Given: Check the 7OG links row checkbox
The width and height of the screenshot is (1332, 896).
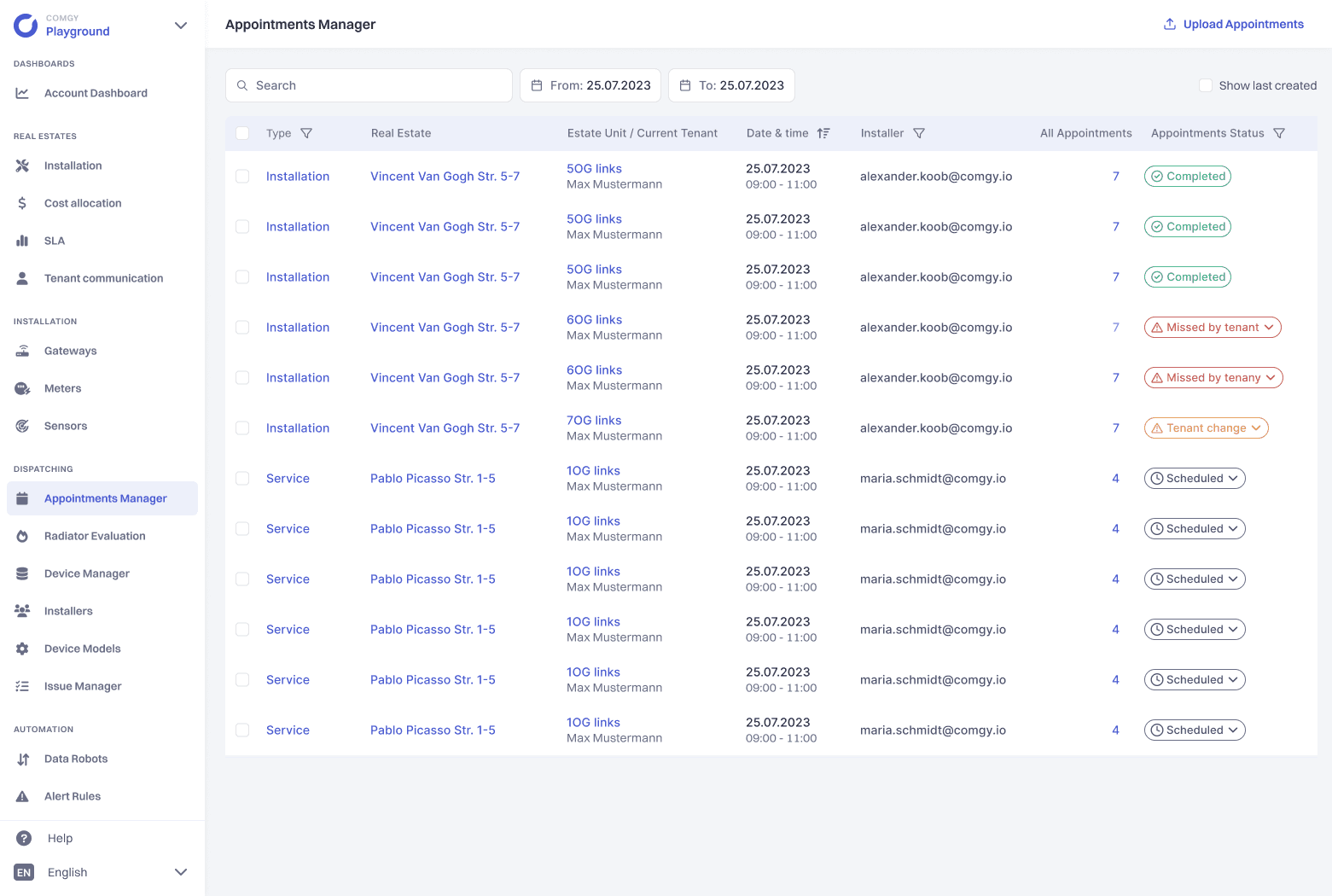Looking at the screenshot, I should (242, 428).
